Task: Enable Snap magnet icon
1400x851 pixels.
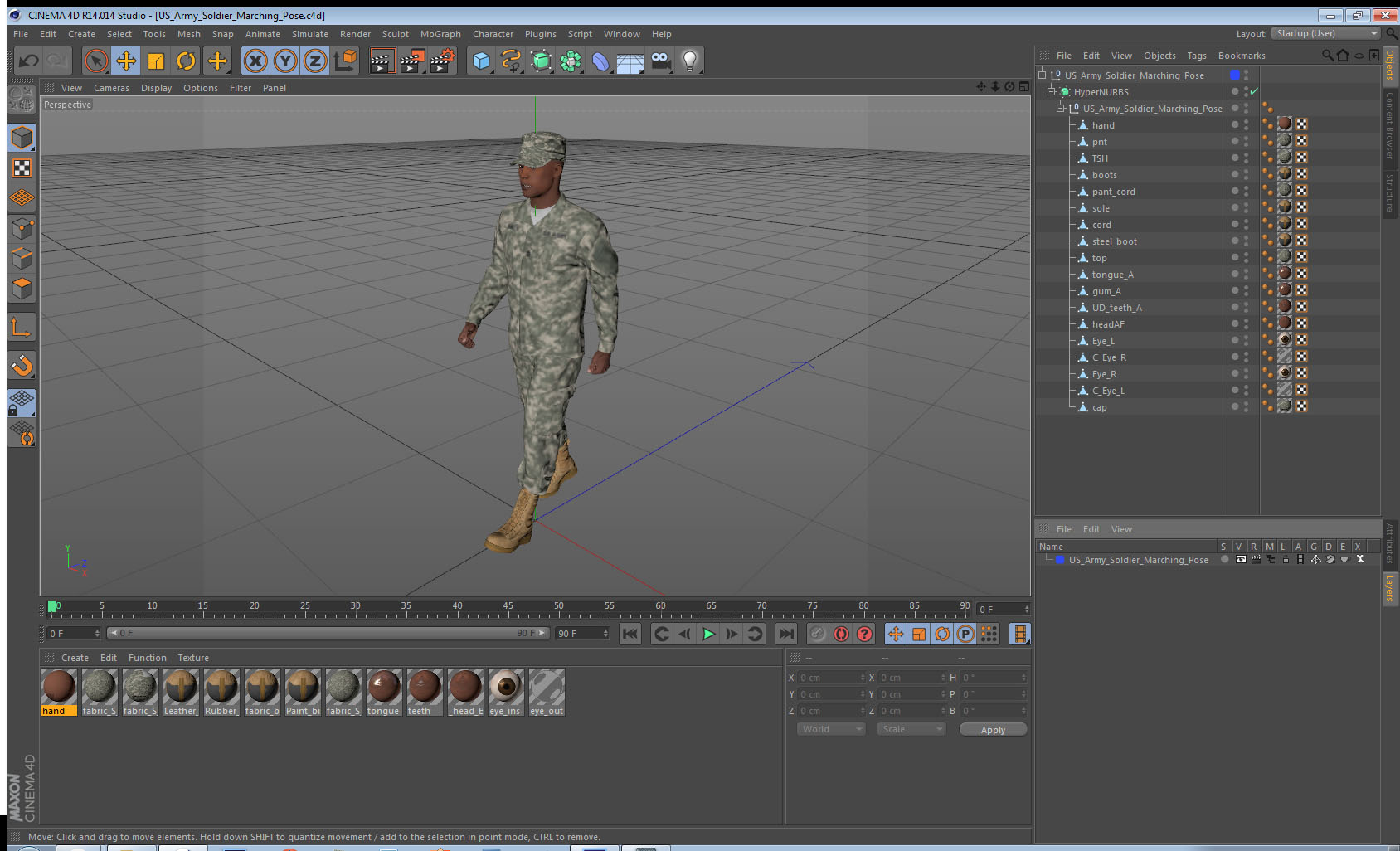Action: (22, 365)
